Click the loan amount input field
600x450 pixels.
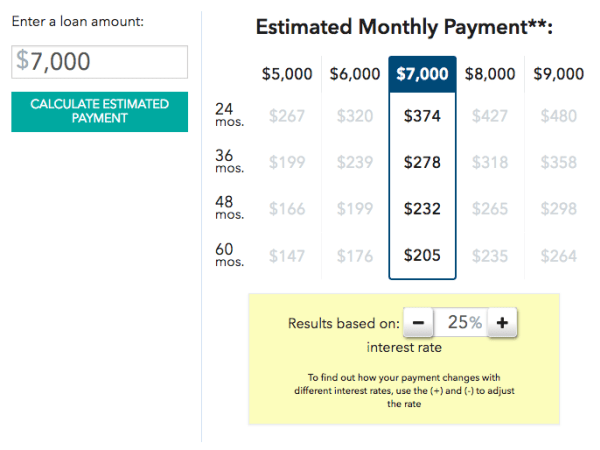point(100,62)
